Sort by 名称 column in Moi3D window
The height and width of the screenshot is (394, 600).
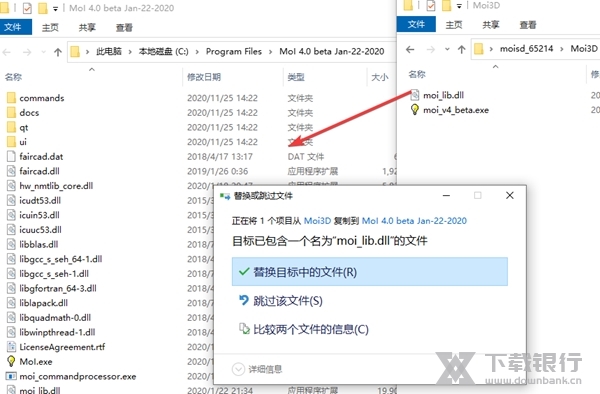[x=417, y=74]
